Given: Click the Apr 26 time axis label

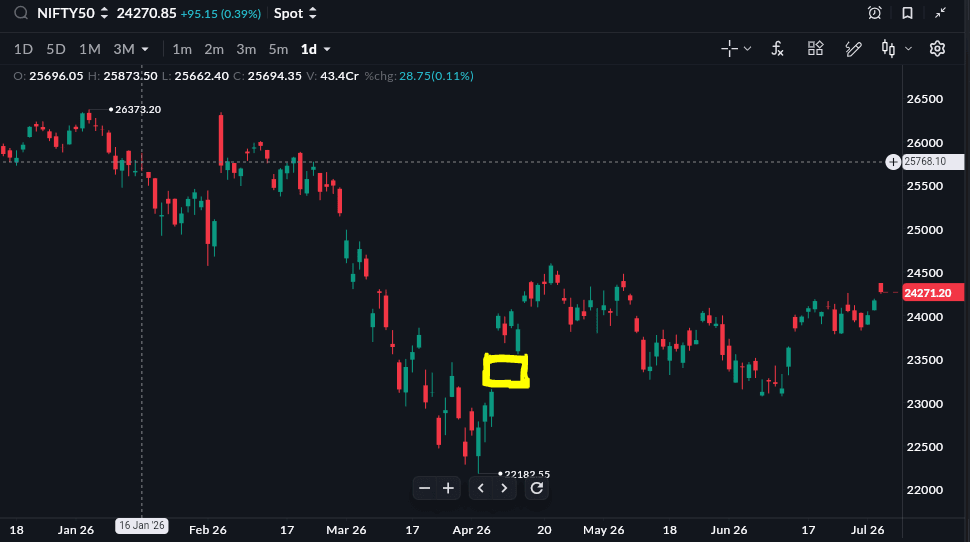Looking at the screenshot, I should [471, 530].
